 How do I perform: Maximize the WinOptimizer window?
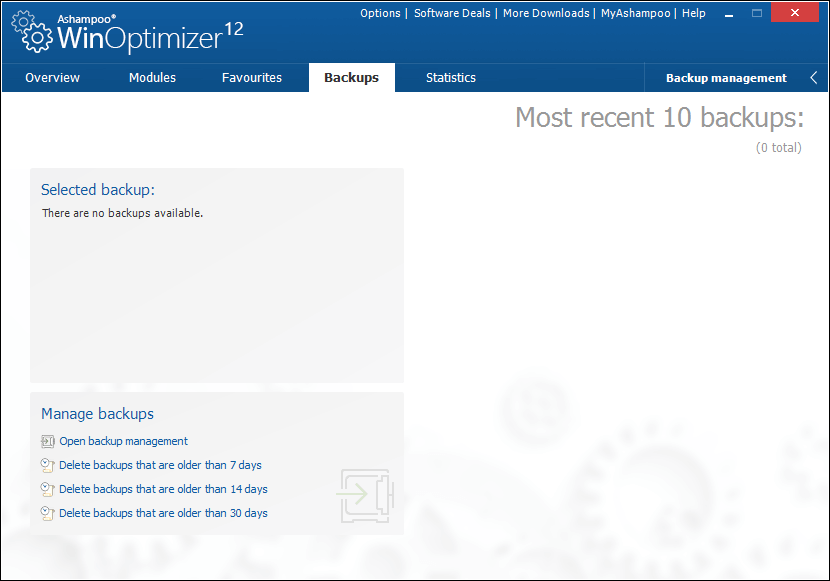point(757,13)
